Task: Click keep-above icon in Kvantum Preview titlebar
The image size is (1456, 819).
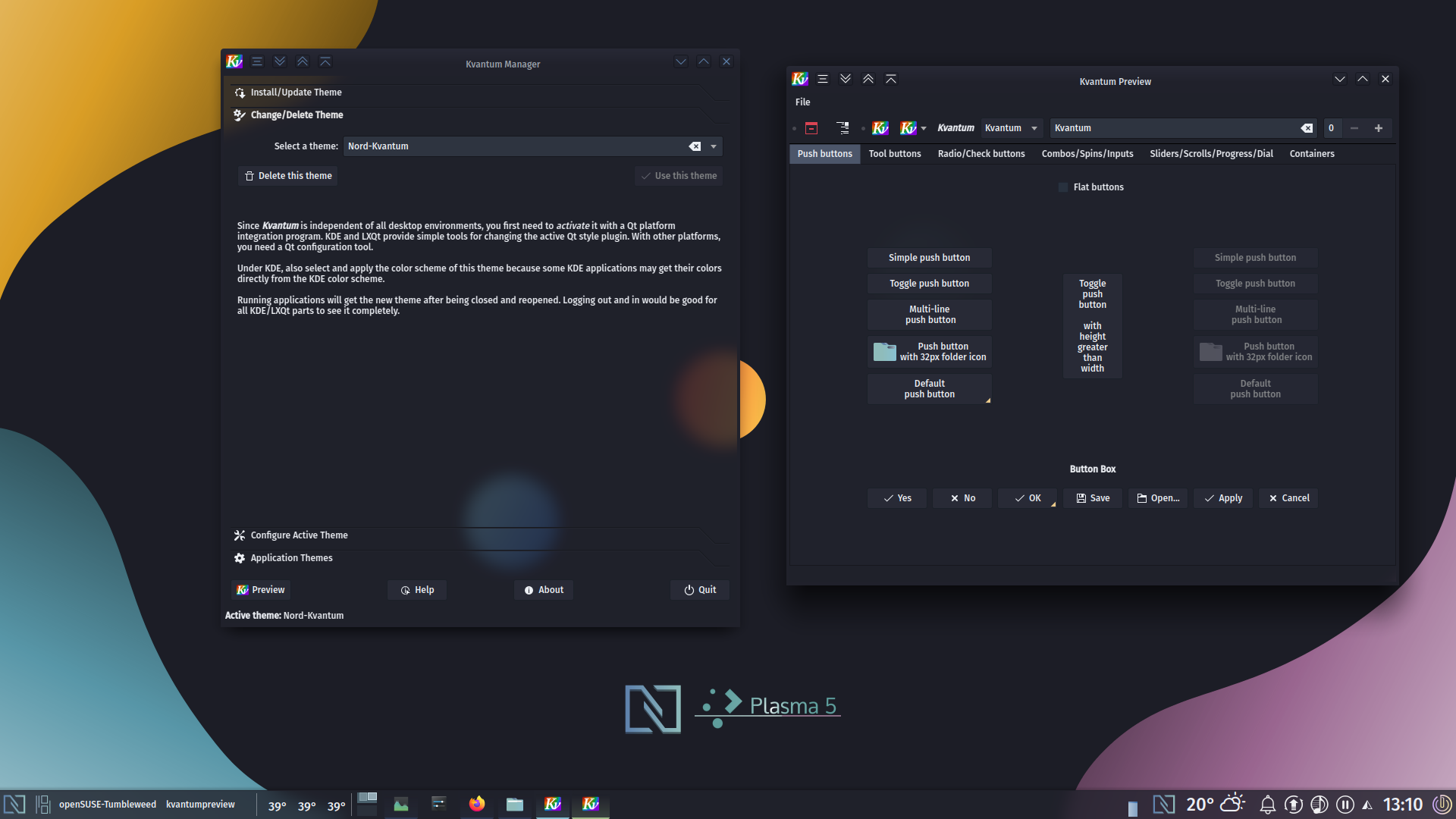Action: [891, 79]
